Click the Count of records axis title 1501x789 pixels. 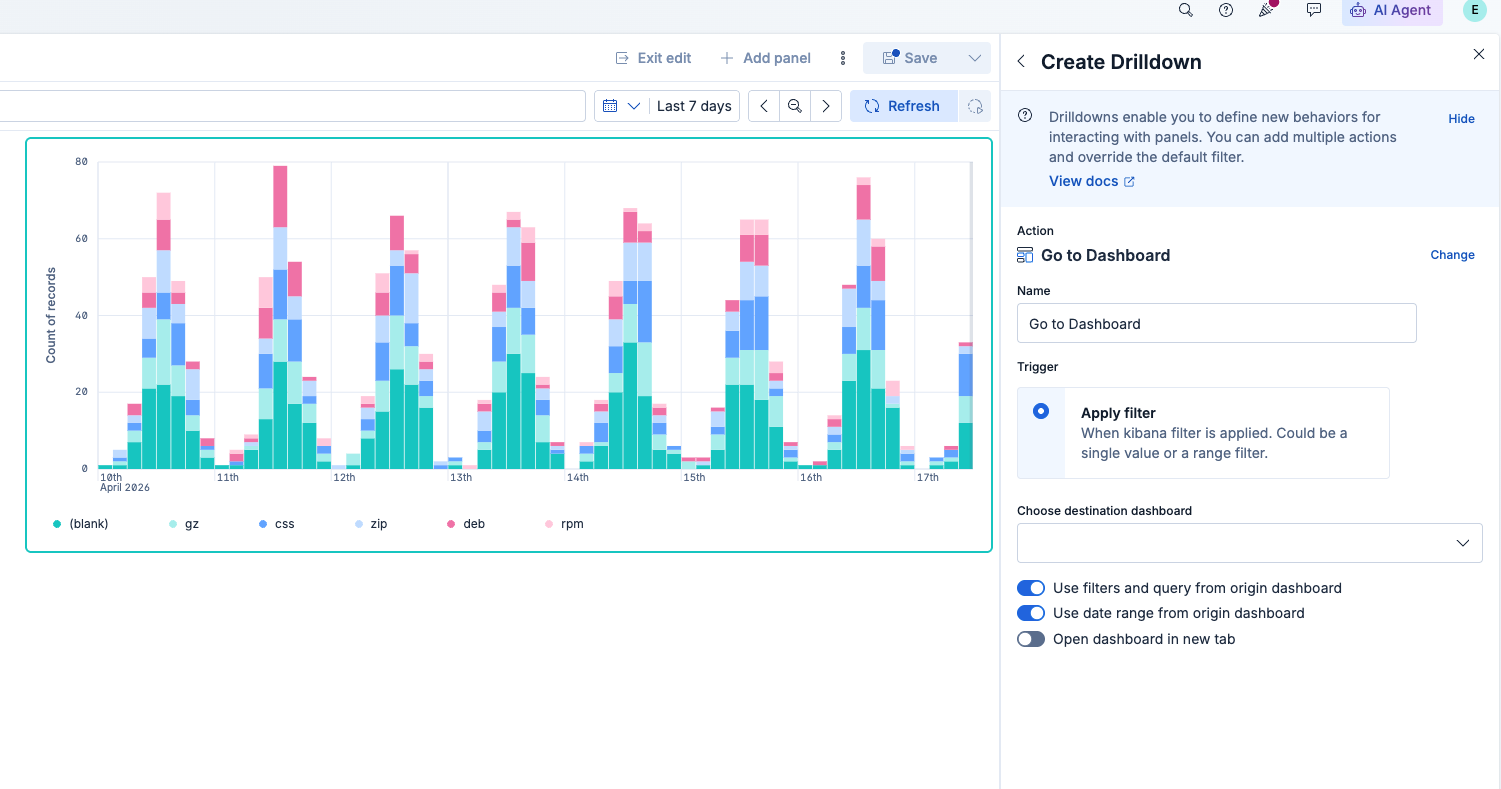[51, 315]
